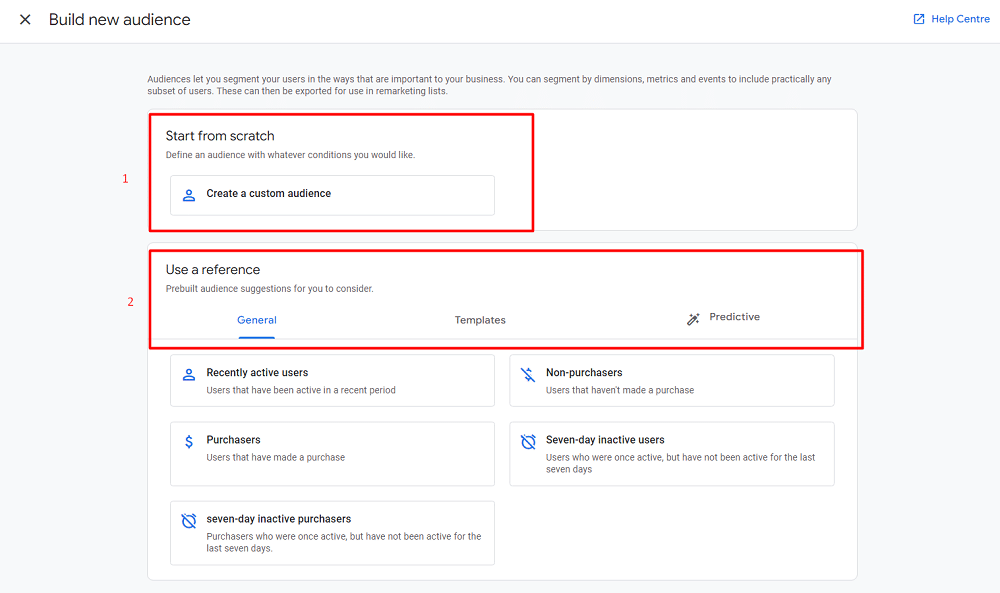Select the Non-purchasers suggestion card
The image size is (1000, 593).
click(671, 380)
